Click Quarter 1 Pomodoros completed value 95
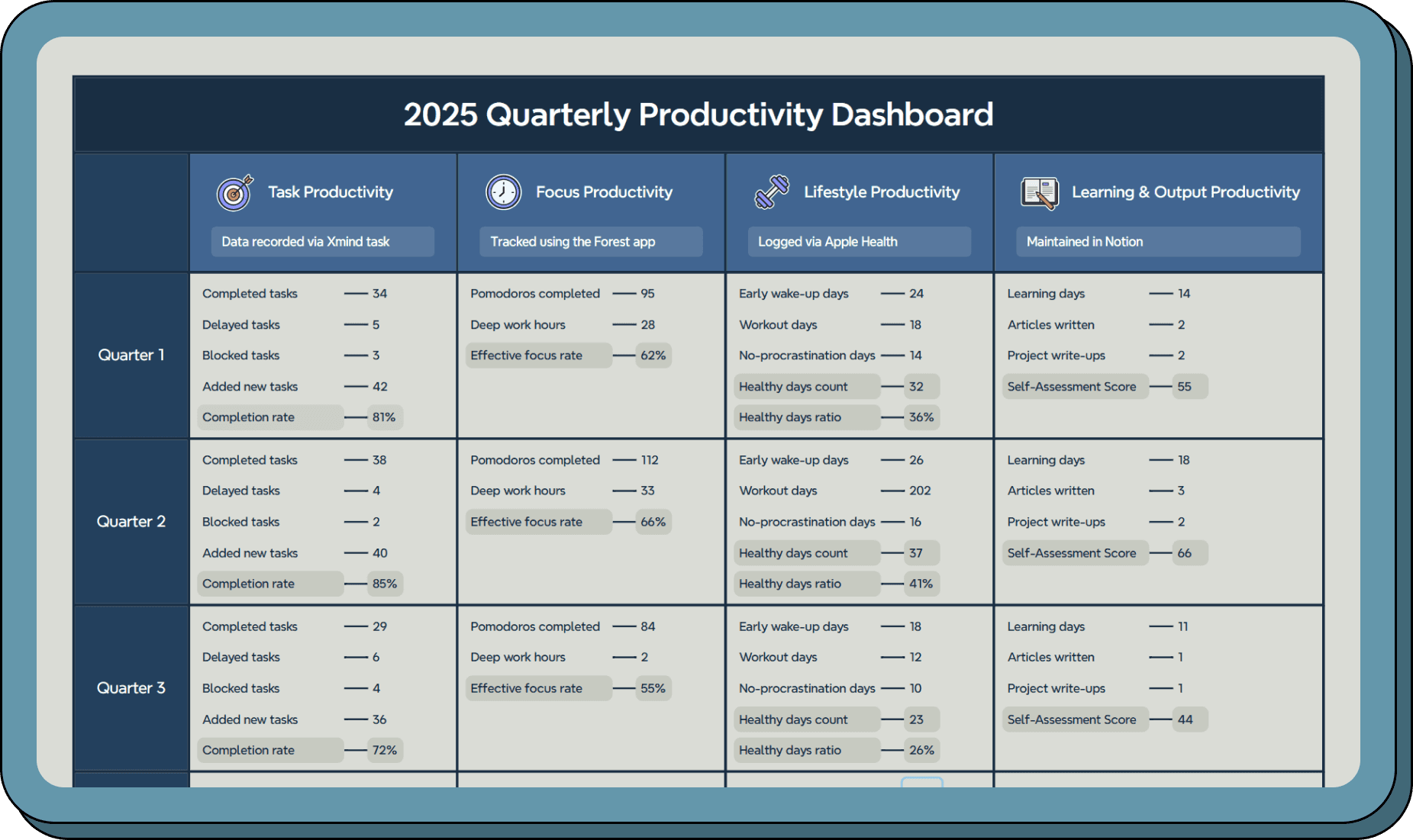Screen dimensions: 1413x840 [647, 294]
